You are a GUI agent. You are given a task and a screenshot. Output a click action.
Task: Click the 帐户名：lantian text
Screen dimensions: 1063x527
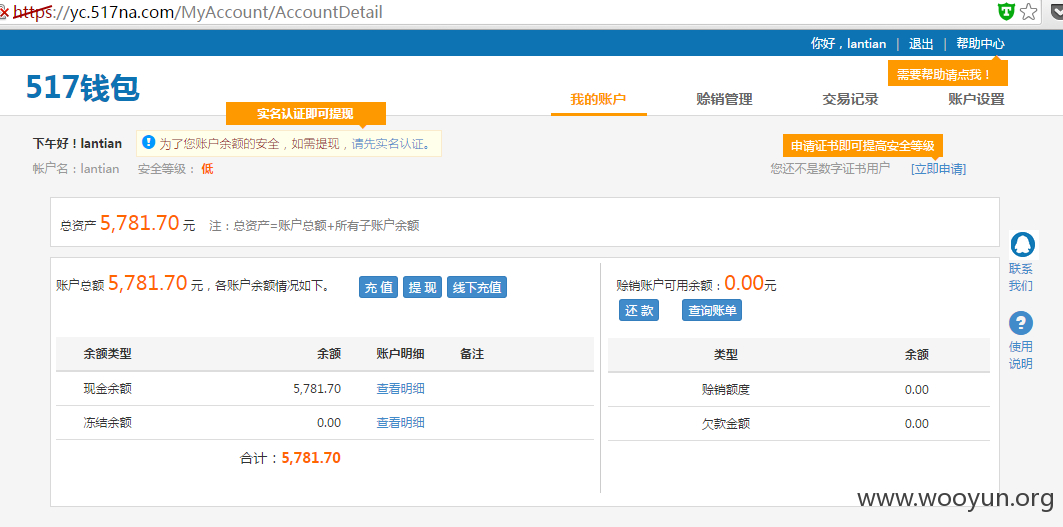[x=76, y=169]
